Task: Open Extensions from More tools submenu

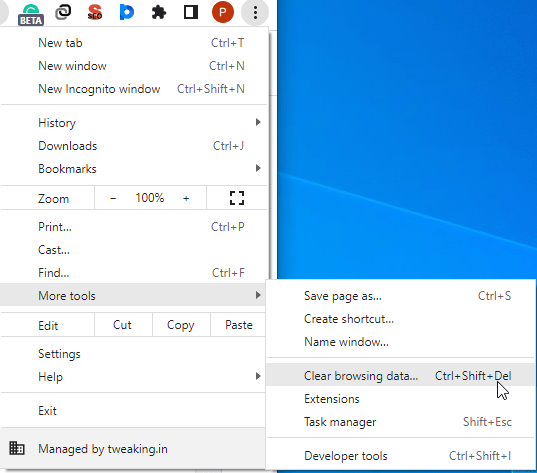Action: [401, 399]
